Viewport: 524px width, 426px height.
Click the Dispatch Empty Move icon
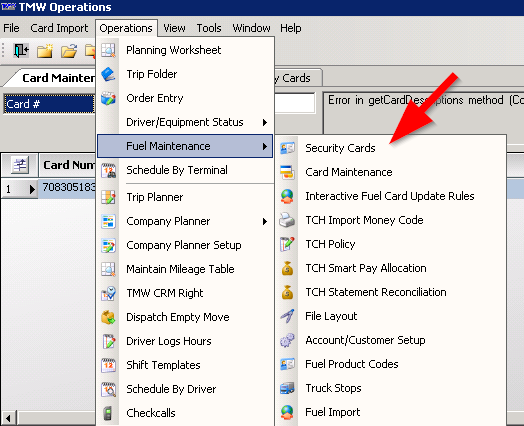pyautogui.click(x=108, y=317)
